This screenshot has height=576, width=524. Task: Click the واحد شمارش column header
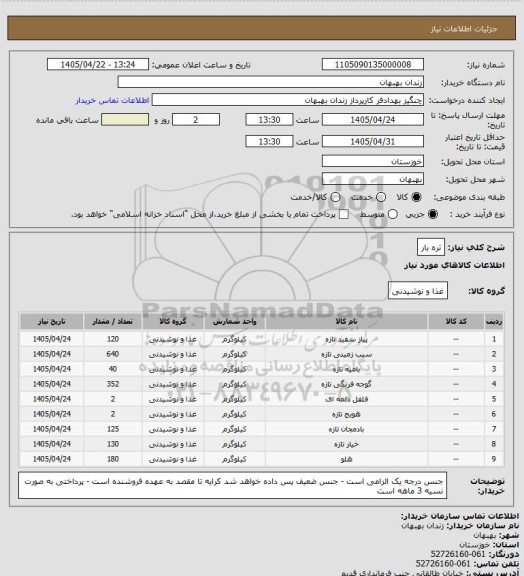pos(234,321)
